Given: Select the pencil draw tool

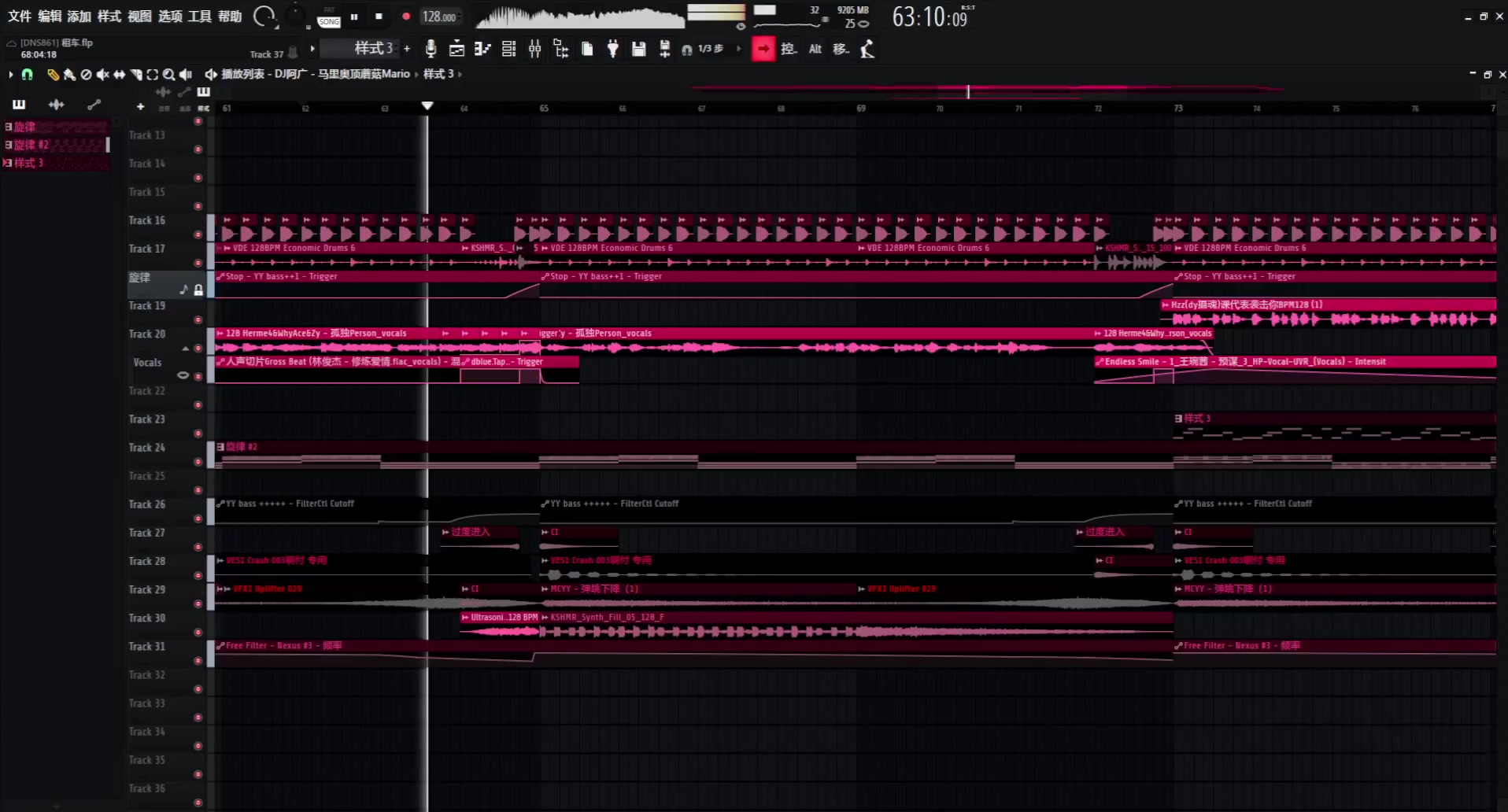Looking at the screenshot, I should (53, 74).
